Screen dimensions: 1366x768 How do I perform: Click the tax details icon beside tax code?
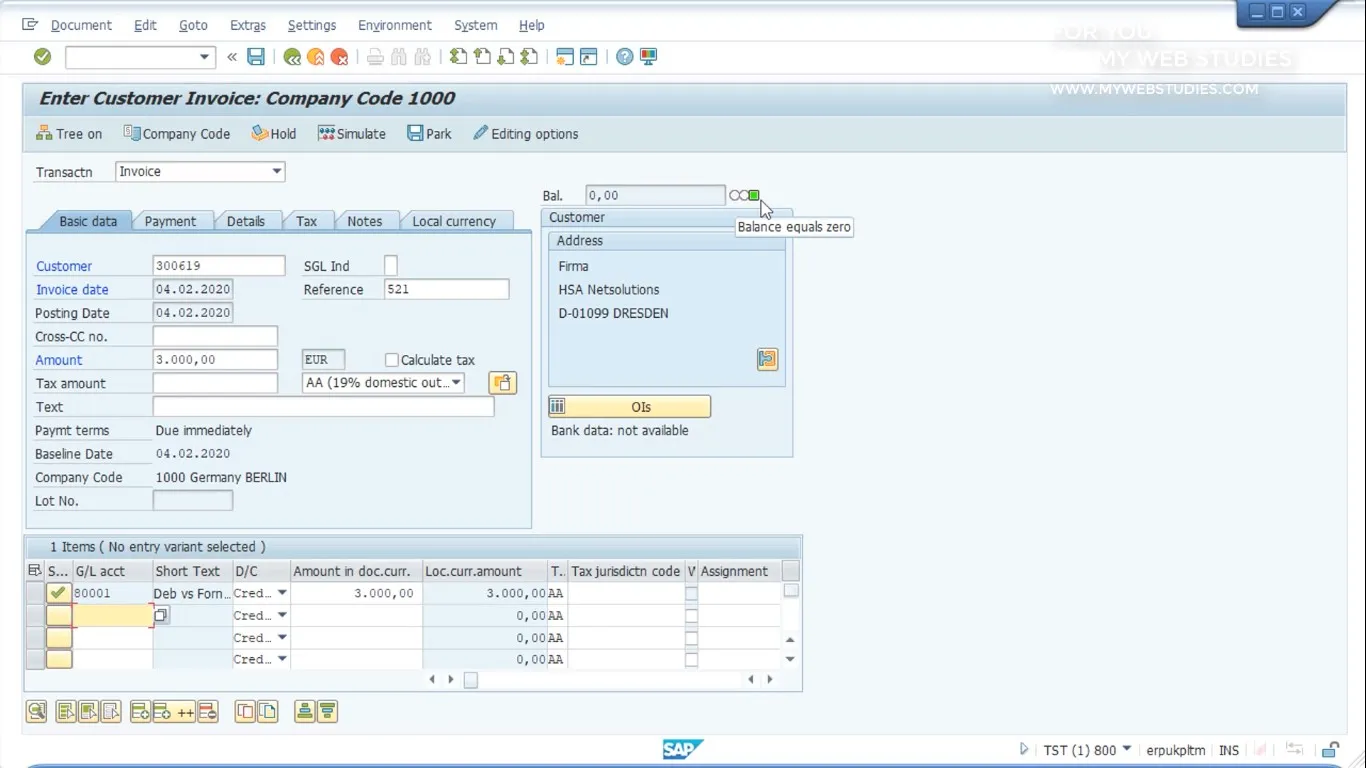[x=502, y=383]
